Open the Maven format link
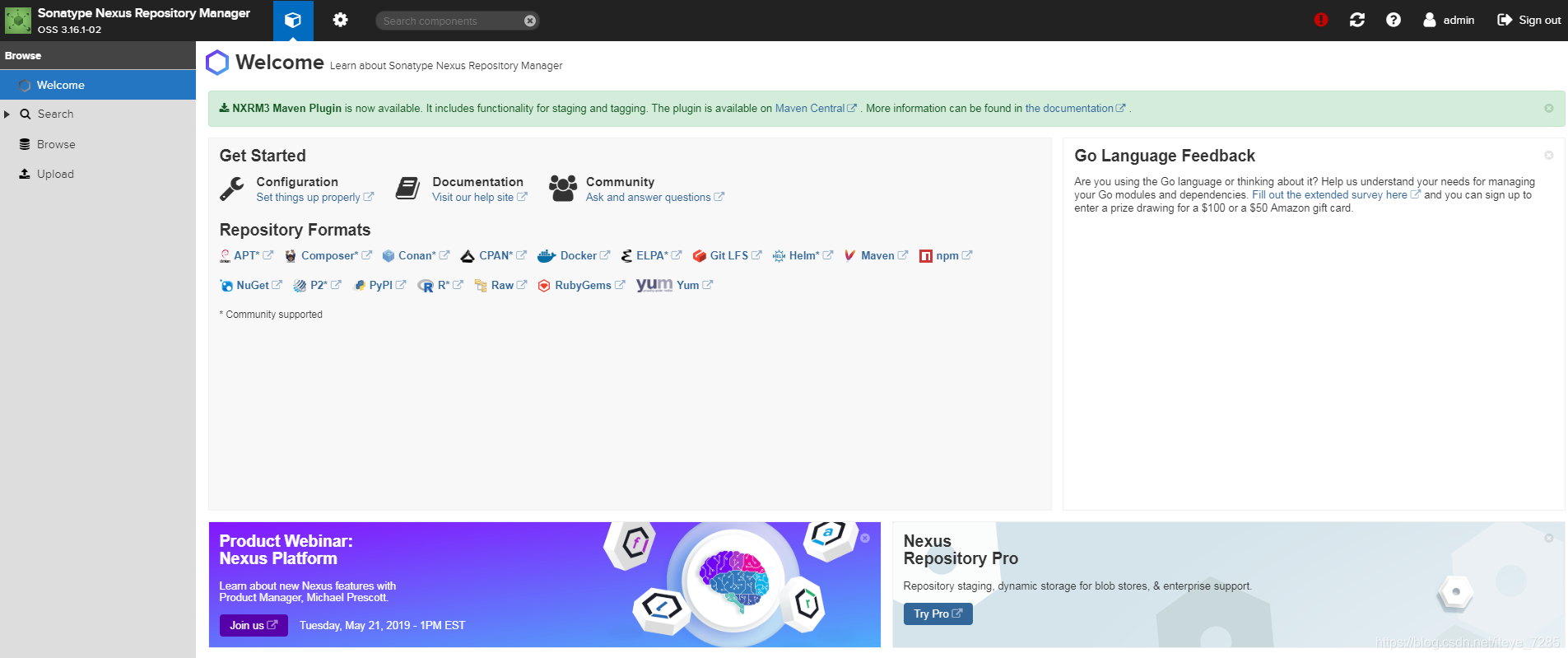This screenshot has height=658, width=1568. pyautogui.click(x=884, y=256)
